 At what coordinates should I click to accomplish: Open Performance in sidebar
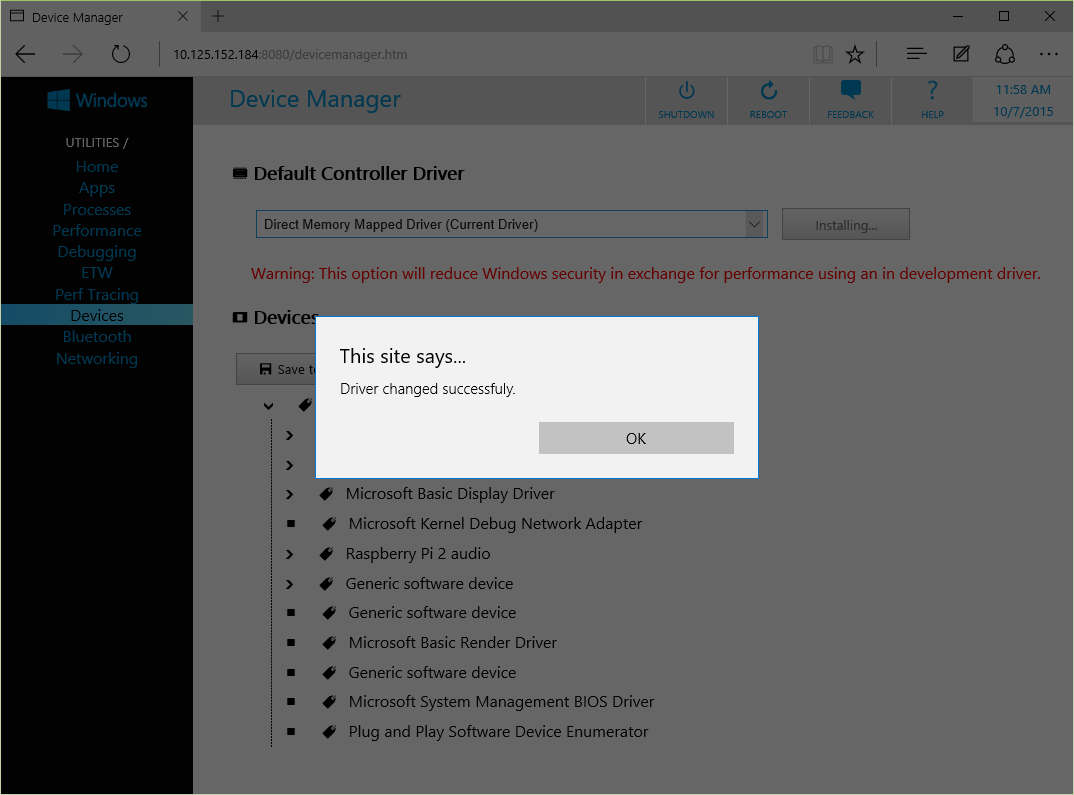[x=97, y=231]
